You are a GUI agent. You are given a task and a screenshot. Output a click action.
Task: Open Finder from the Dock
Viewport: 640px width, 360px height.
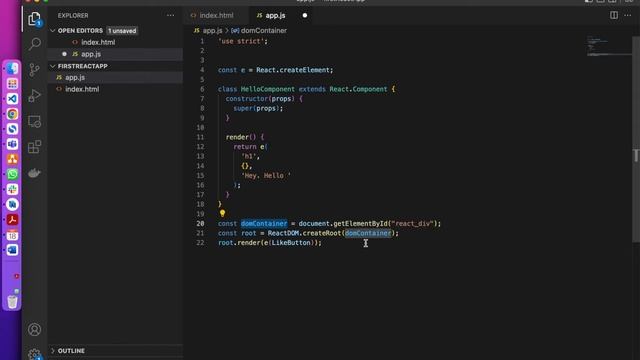coord(12,68)
